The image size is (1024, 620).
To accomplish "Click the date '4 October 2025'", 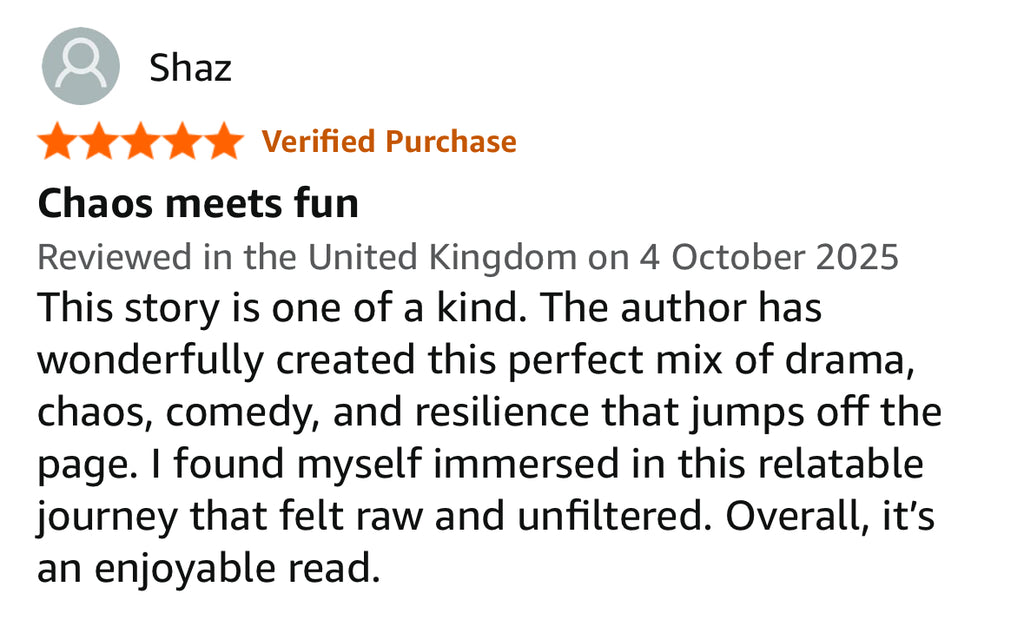I will coord(769,257).
